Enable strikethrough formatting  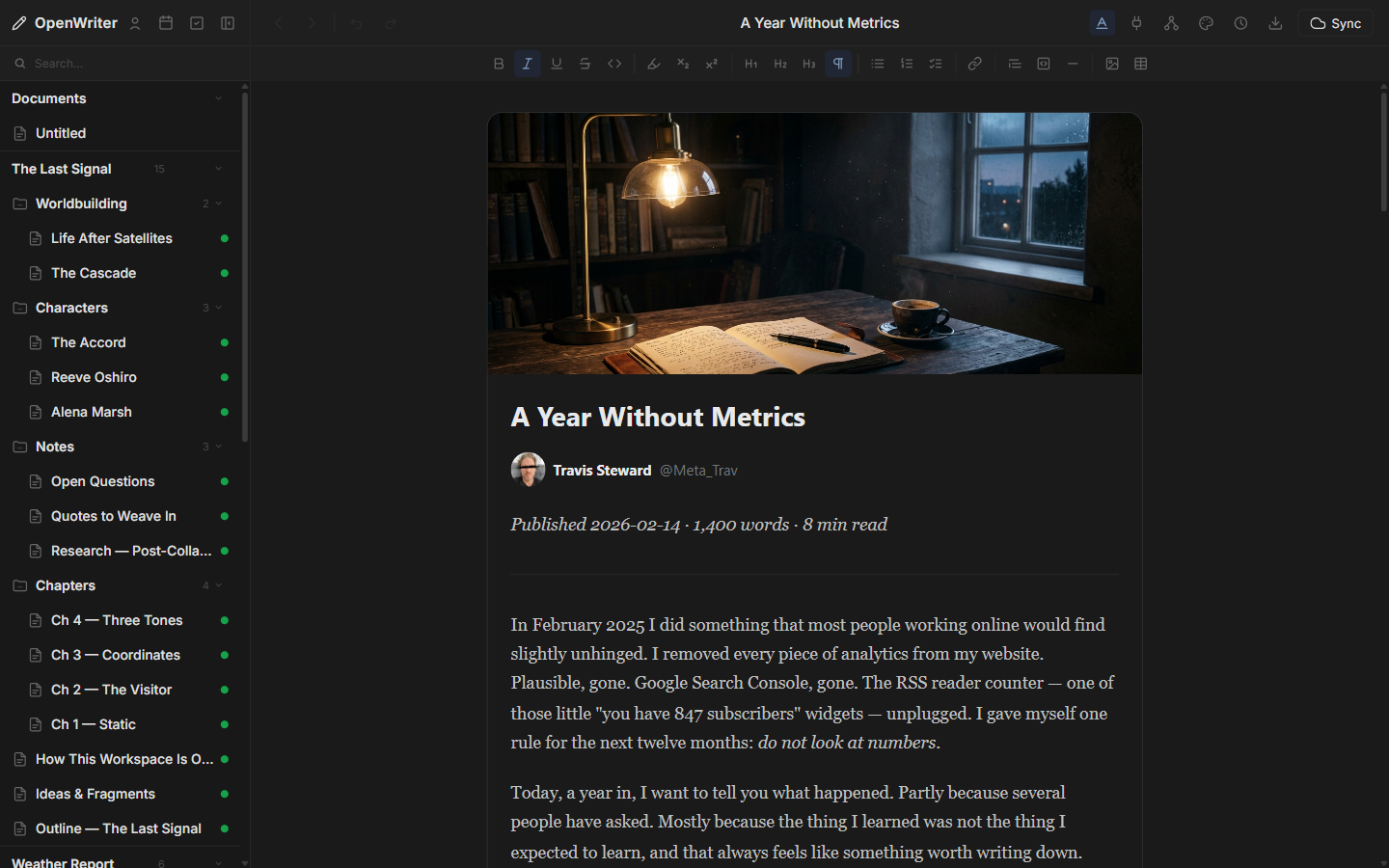point(586,63)
